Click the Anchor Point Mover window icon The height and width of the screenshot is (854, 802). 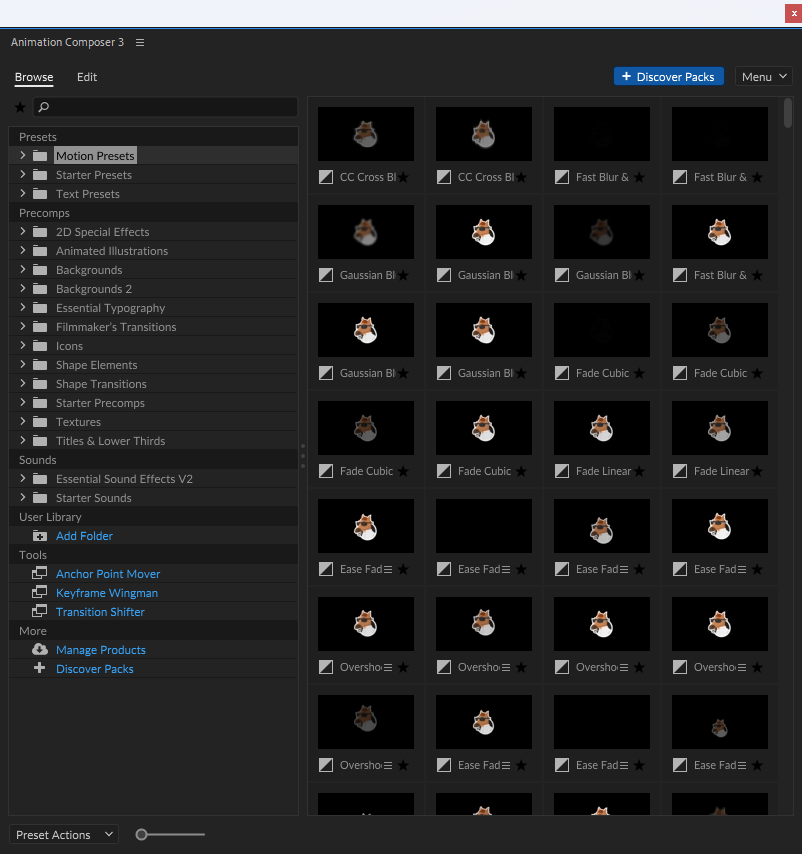point(39,574)
